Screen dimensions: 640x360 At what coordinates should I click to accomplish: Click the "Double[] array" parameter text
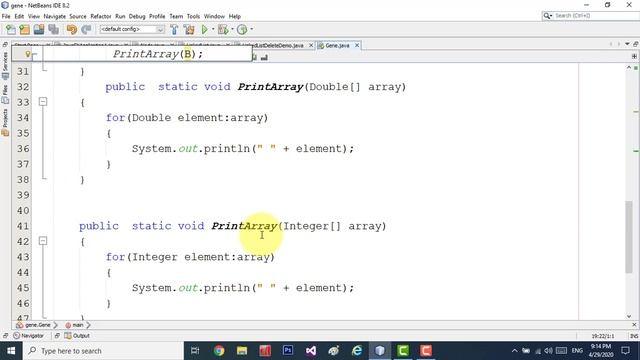pyautogui.click(x=355, y=87)
